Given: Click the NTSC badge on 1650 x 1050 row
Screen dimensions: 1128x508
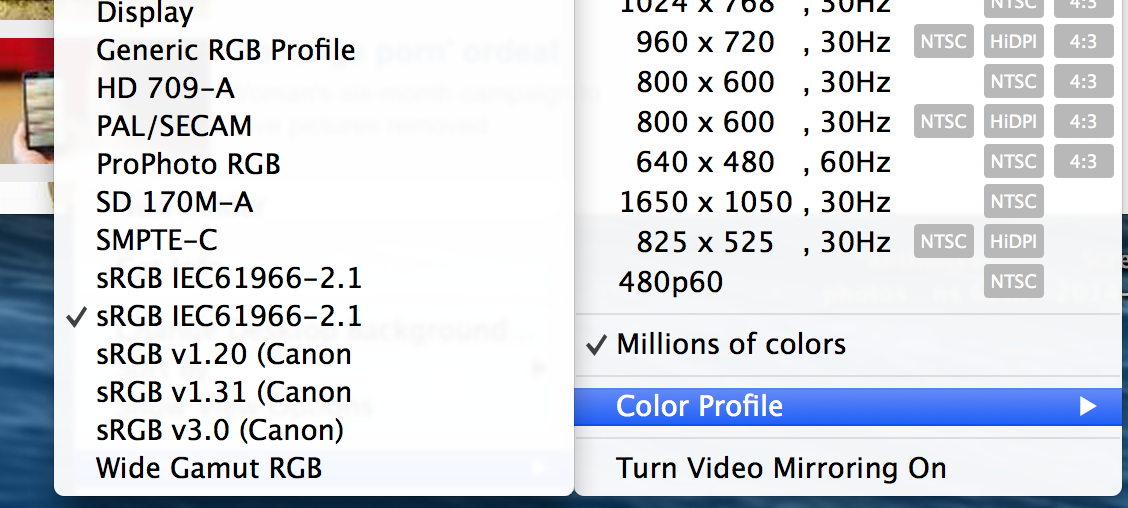Looking at the screenshot, I should [x=1013, y=202].
